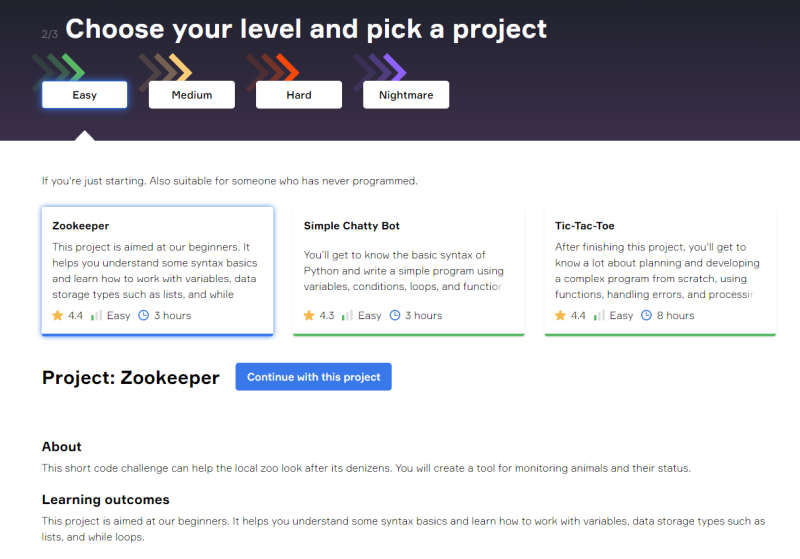Click the star rating icon on Zookeeper card
800x559 pixels.
pyautogui.click(x=58, y=315)
